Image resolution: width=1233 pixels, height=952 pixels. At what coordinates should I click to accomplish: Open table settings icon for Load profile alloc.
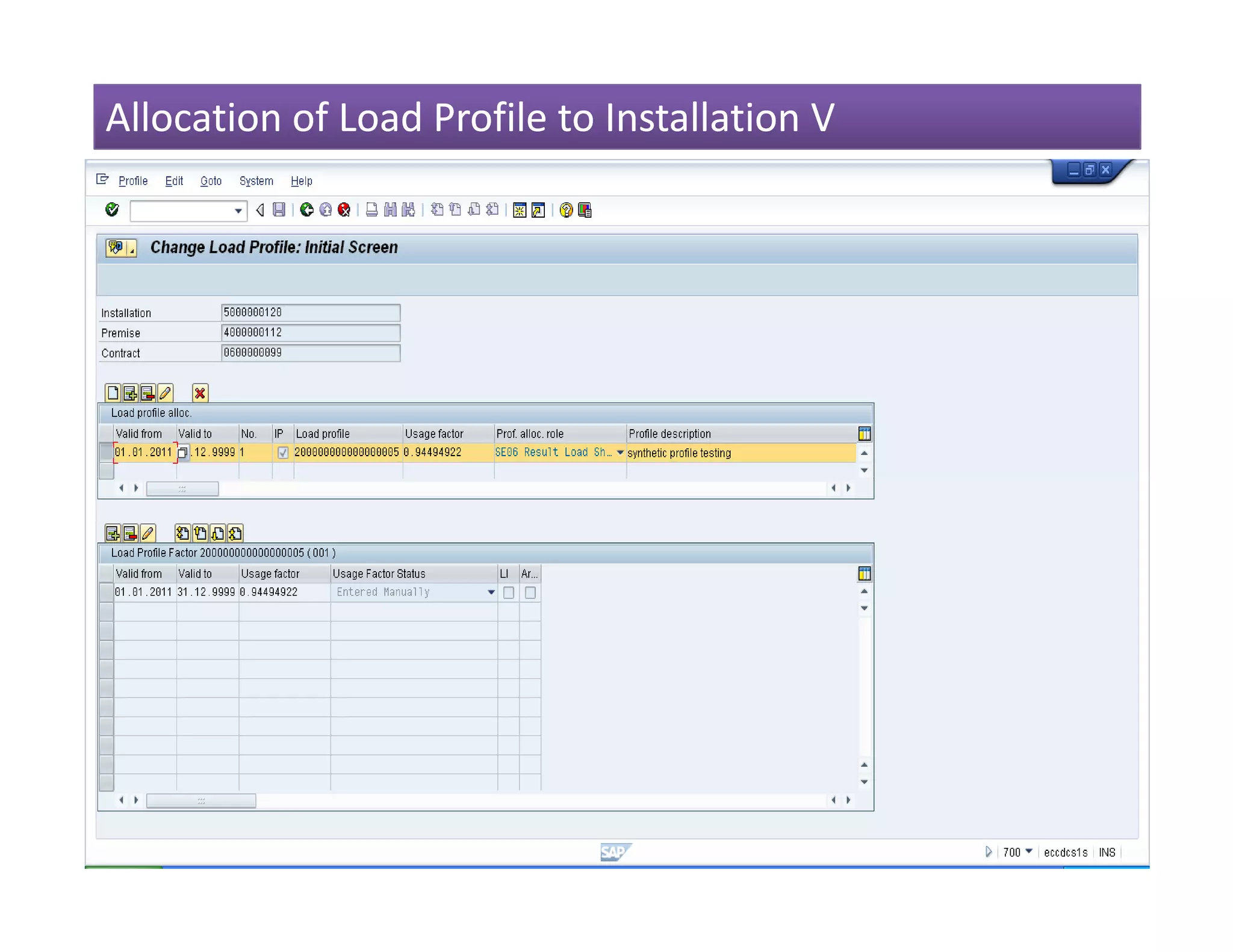(x=865, y=433)
